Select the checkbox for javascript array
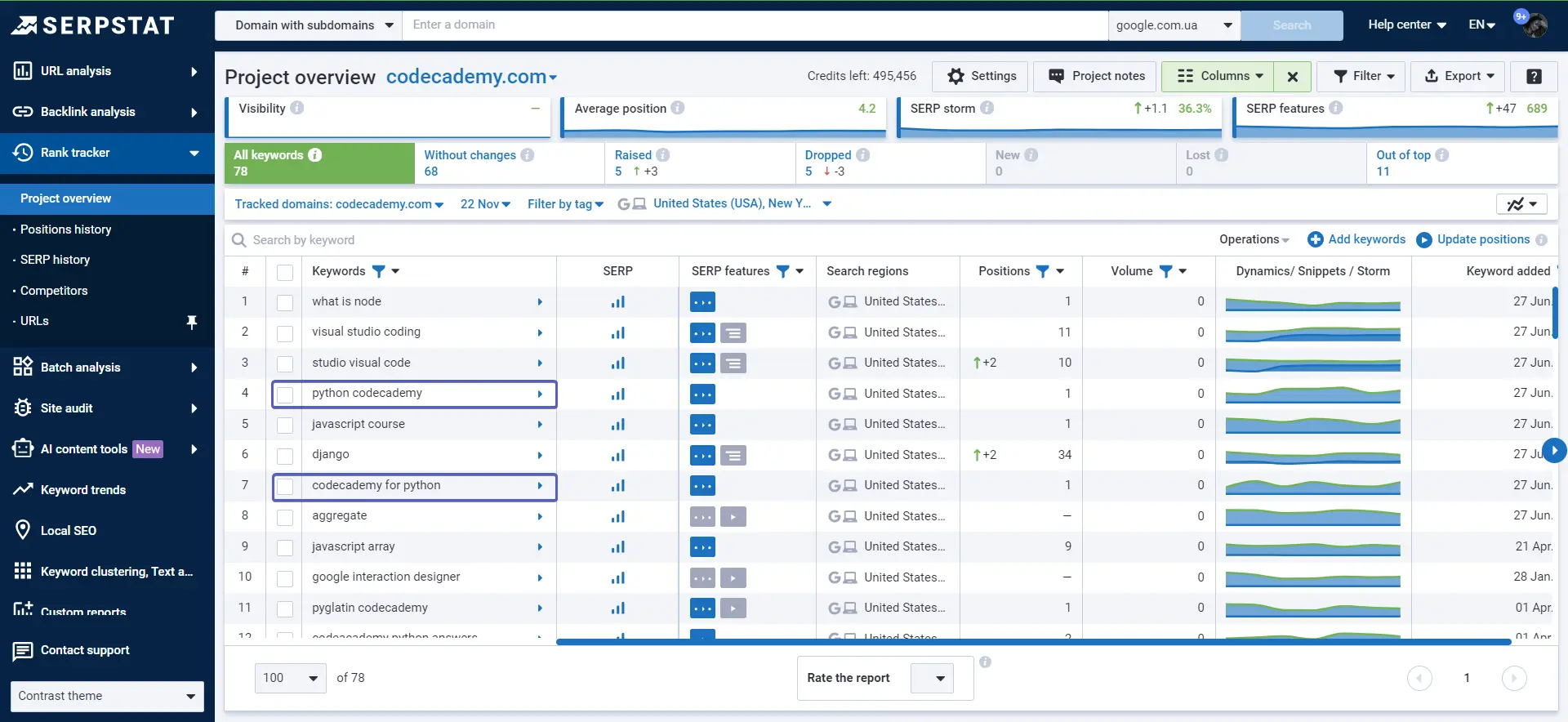The height and width of the screenshot is (722, 1568). [x=285, y=548]
